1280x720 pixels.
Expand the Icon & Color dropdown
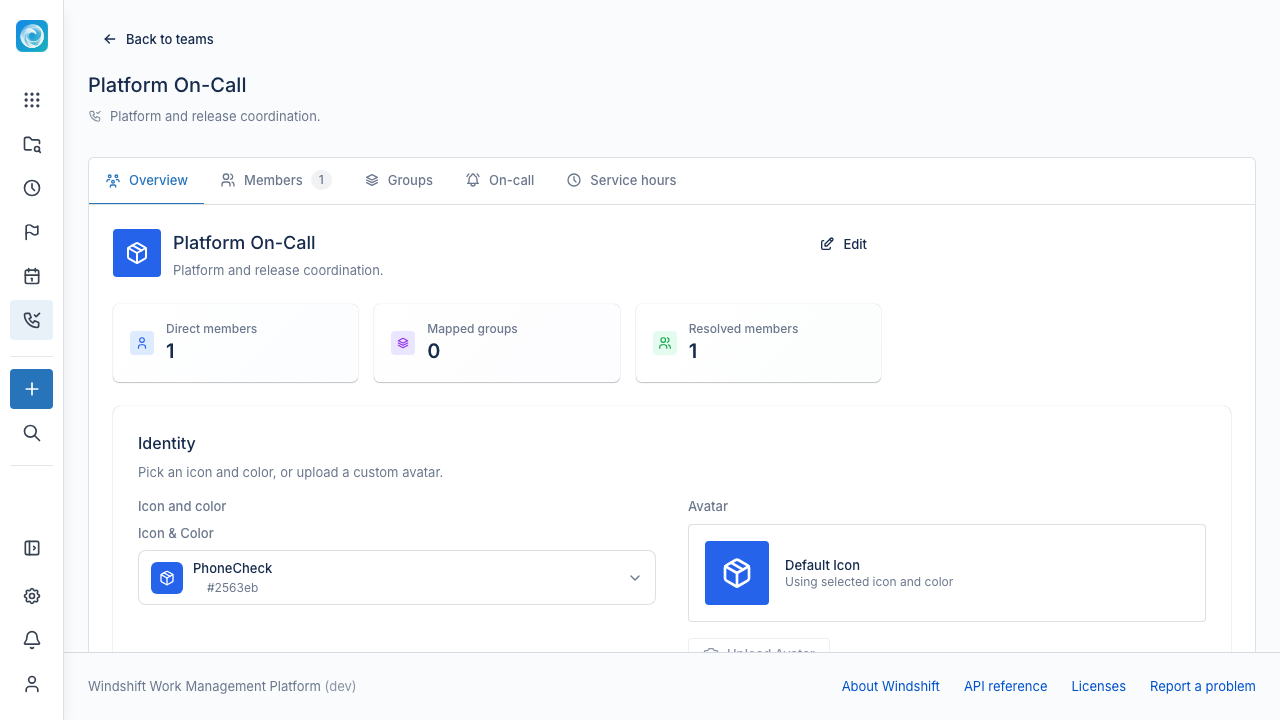tap(397, 577)
